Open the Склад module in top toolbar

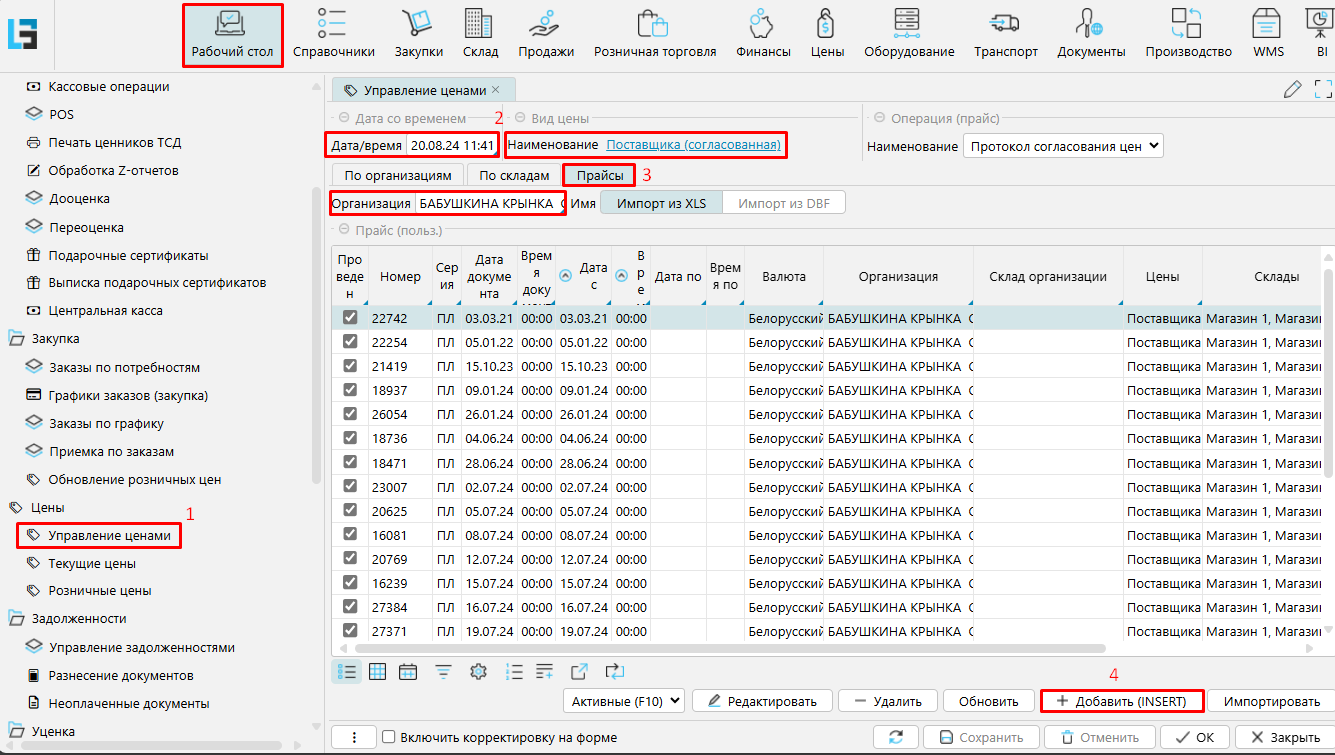click(481, 33)
